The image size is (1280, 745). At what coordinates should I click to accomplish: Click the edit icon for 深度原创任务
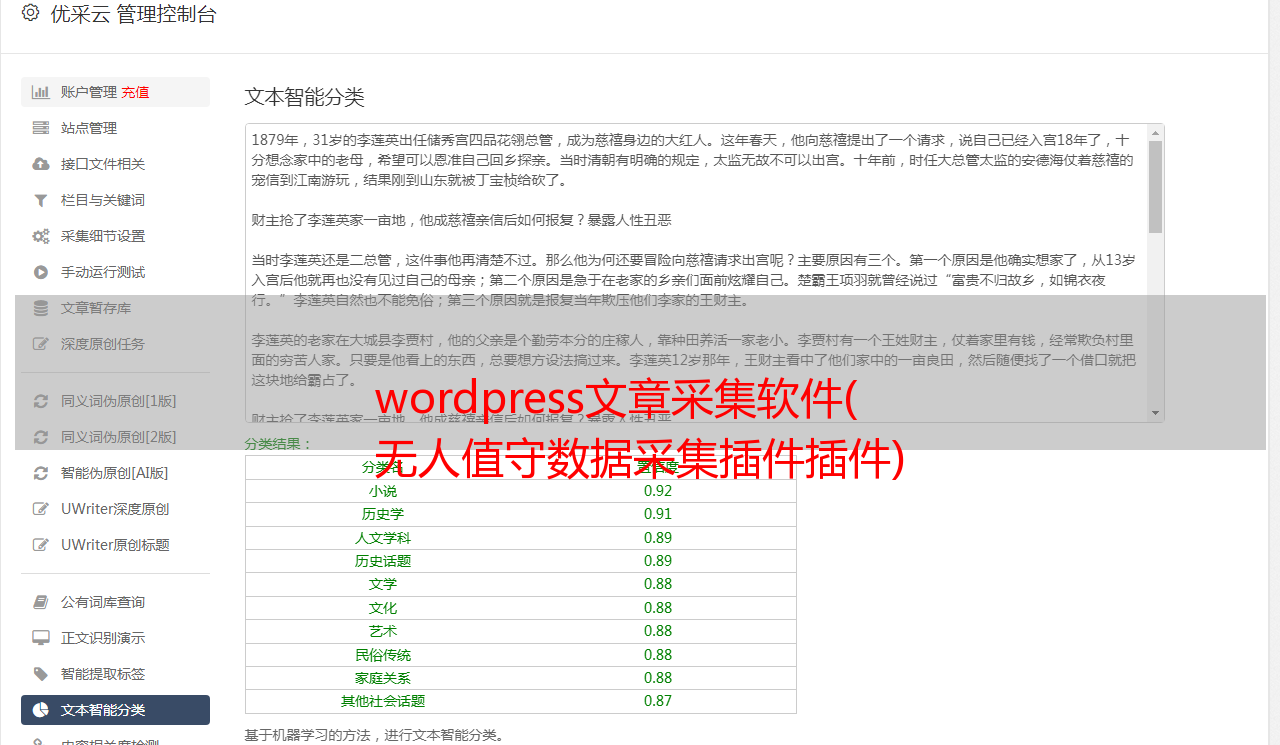click(x=41, y=344)
